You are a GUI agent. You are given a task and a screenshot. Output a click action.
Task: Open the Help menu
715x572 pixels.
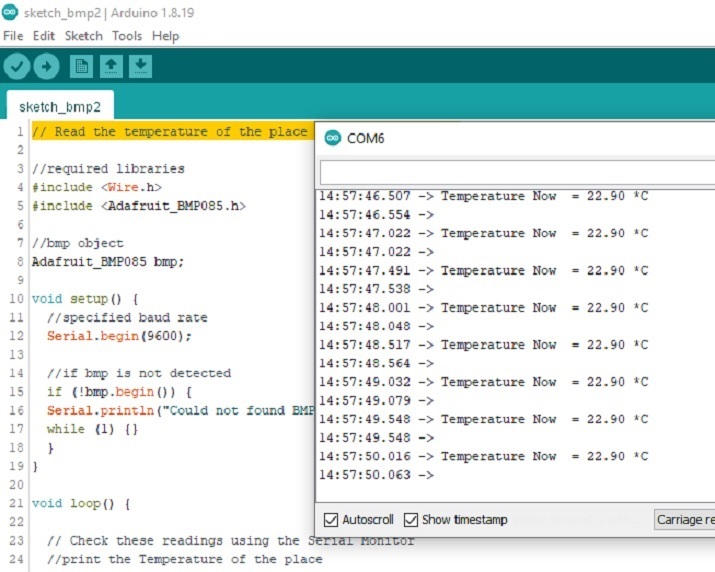pos(166,36)
